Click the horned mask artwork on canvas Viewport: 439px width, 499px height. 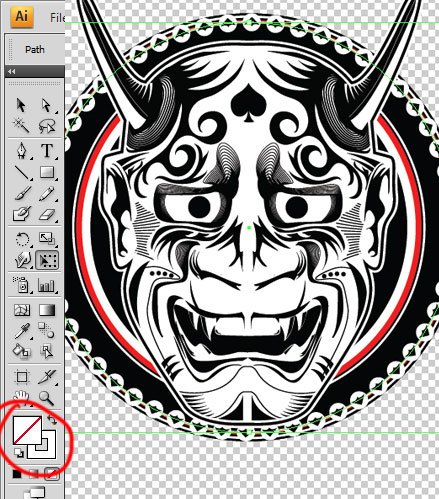(x=250, y=213)
